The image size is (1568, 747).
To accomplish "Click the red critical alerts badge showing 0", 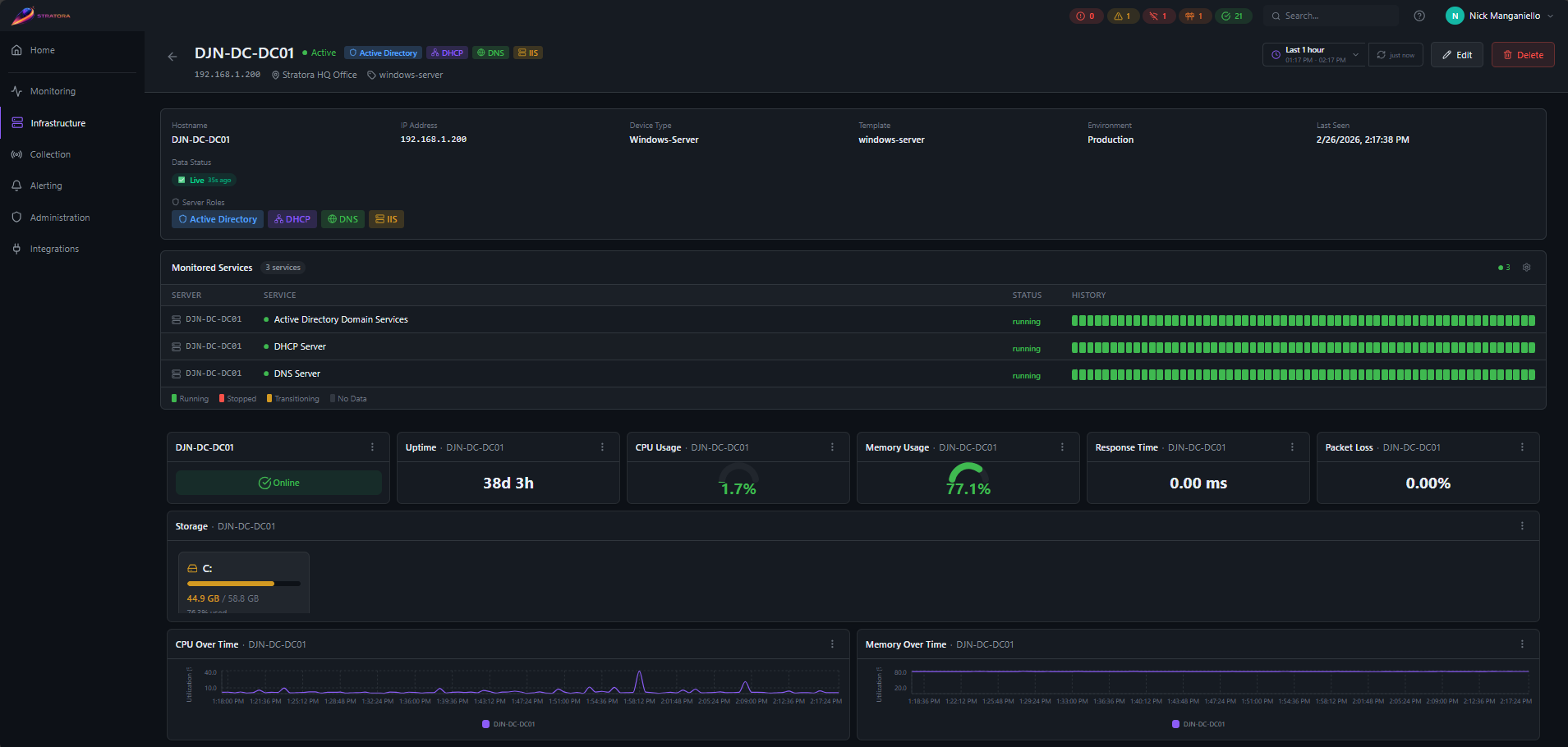I will coord(1086,16).
